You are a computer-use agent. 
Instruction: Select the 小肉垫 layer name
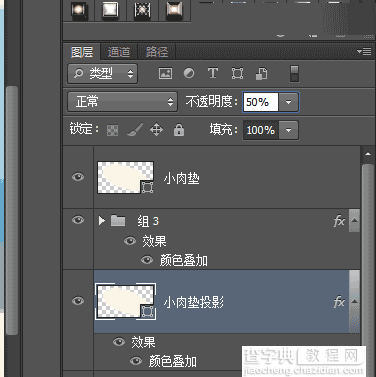(x=182, y=179)
